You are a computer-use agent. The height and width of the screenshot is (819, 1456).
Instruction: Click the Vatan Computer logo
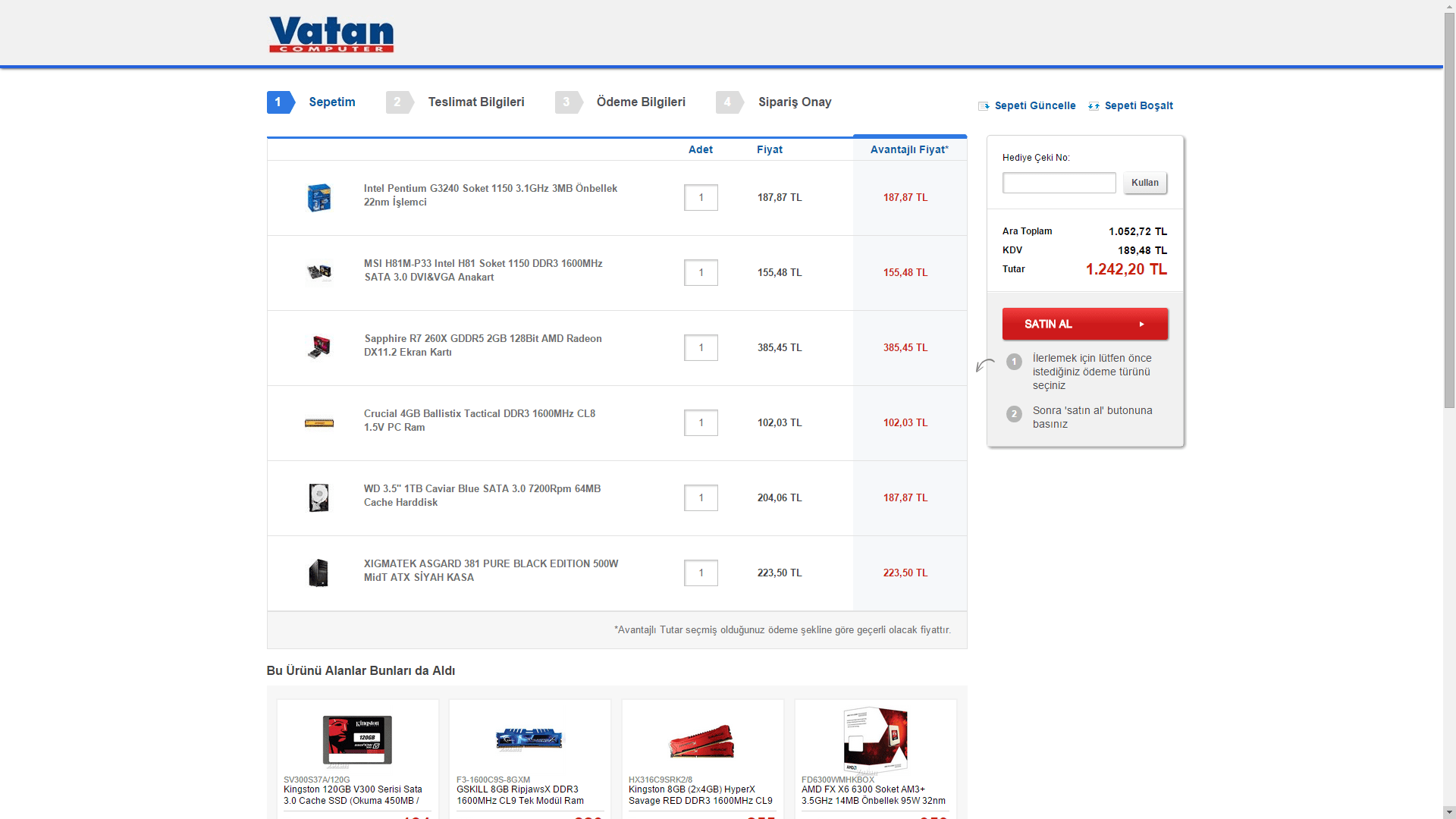[331, 34]
